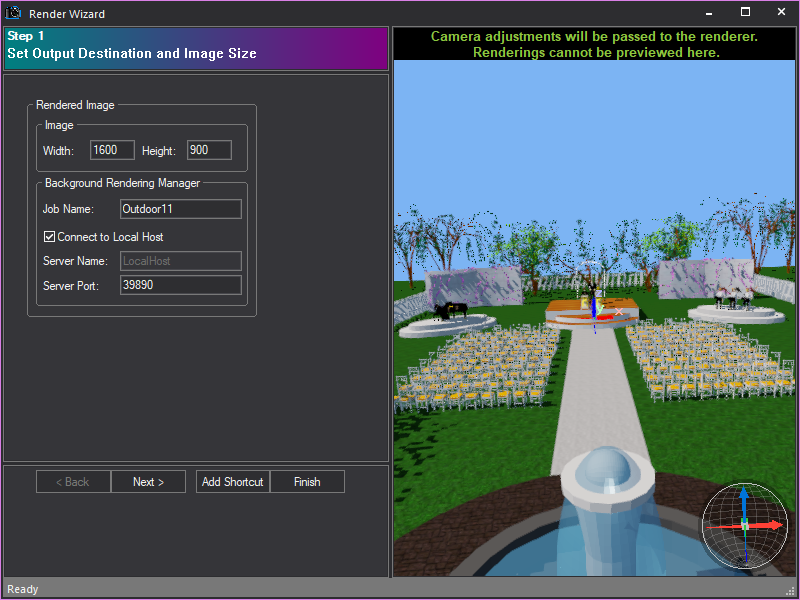The image size is (800, 600).
Task: Click the Job Name field containing Outdoor11
Action: pos(180,209)
